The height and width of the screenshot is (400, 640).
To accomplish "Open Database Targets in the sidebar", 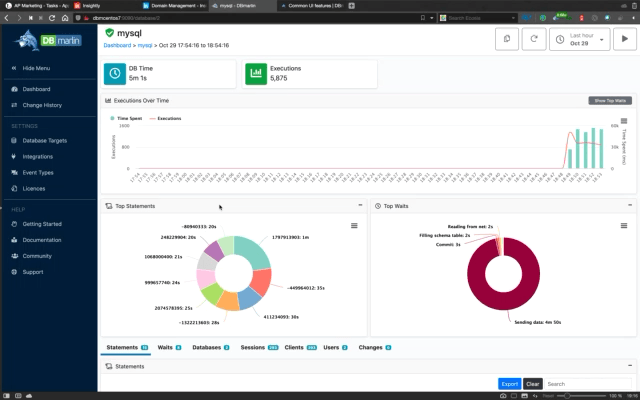I will tap(45, 140).
